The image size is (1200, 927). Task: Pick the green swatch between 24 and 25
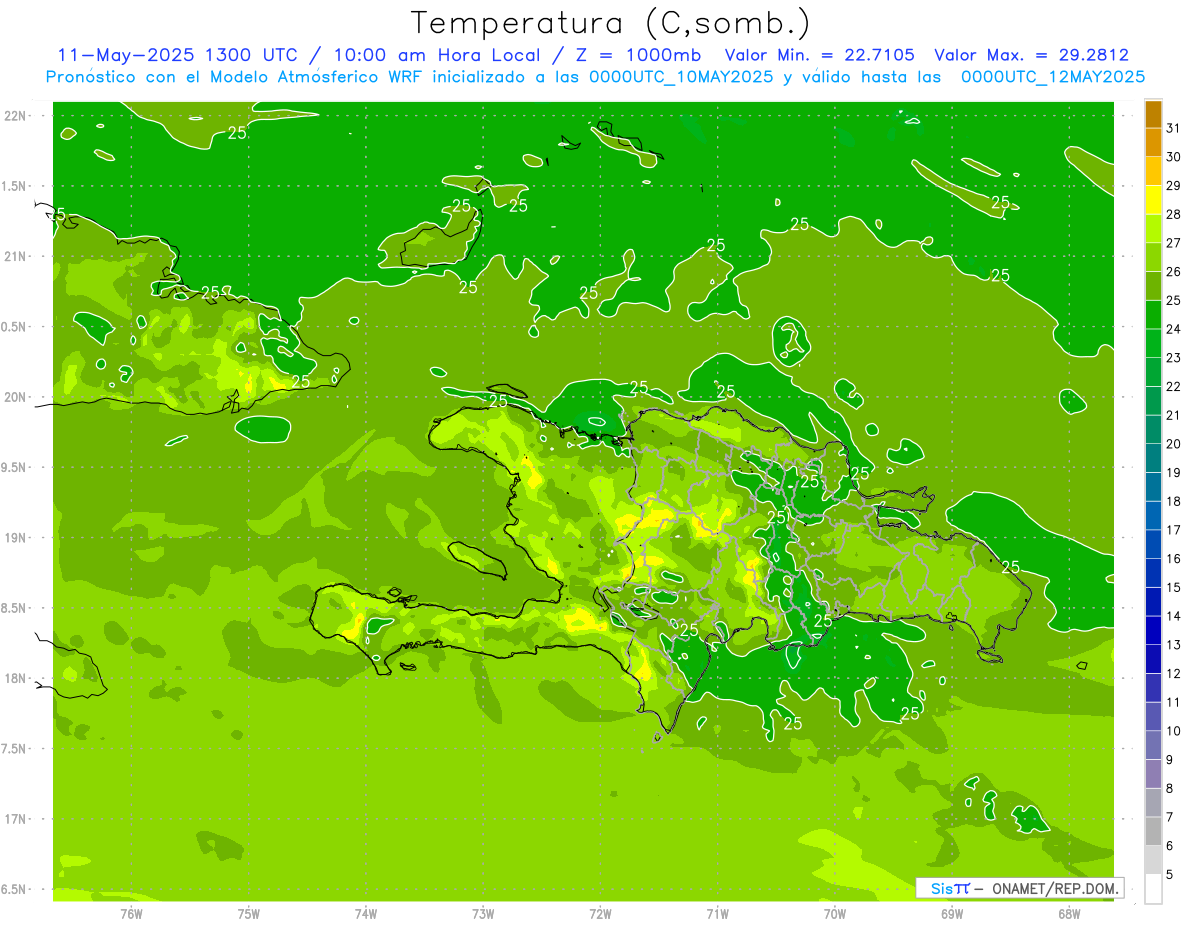point(1153,315)
